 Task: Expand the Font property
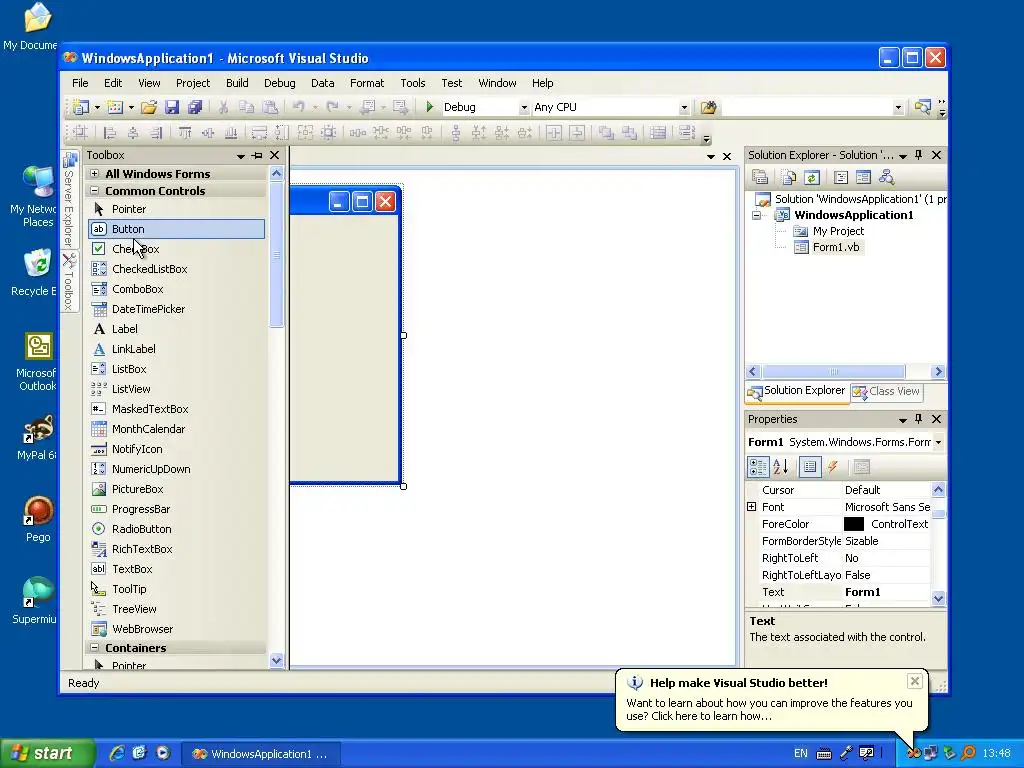(x=752, y=507)
